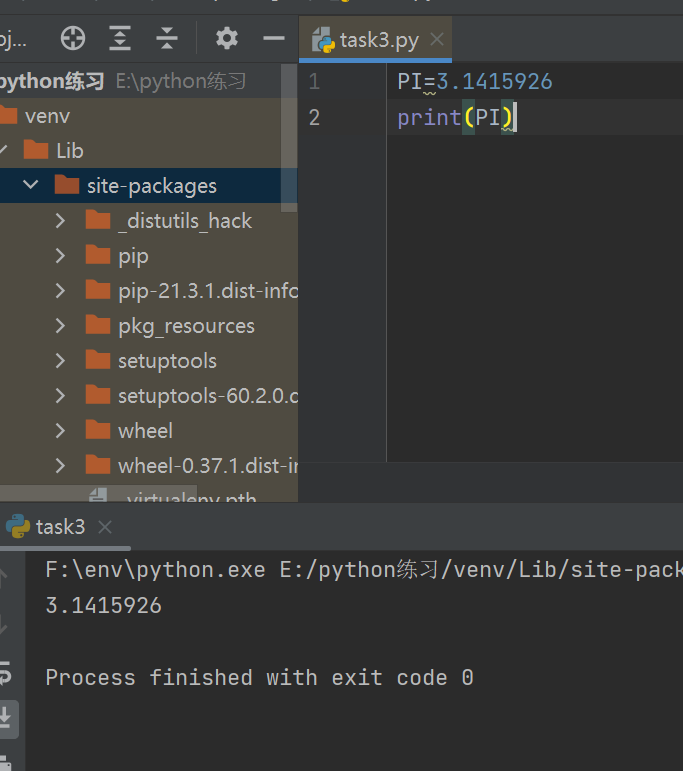Click the 'Process finished with exit code 0' text
This screenshot has height=771, width=683.
tap(259, 678)
